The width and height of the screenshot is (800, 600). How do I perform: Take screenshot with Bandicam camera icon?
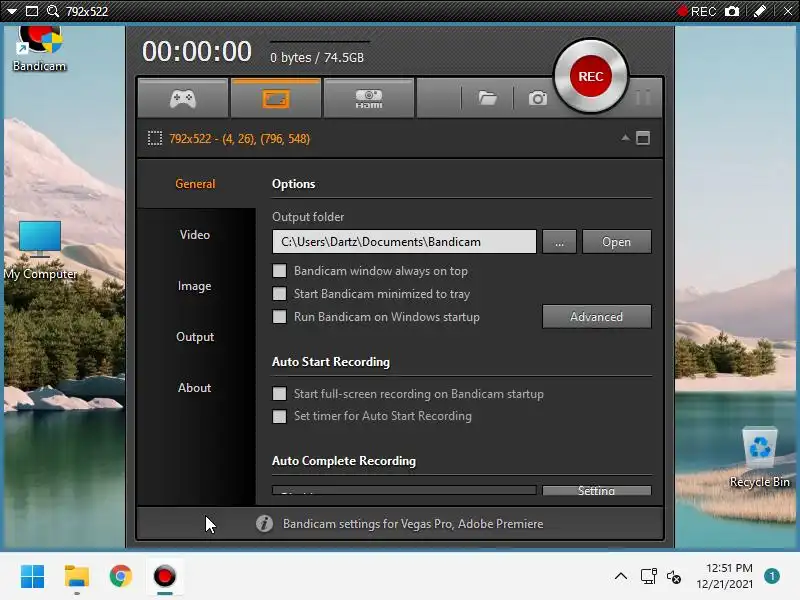(x=538, y=97)
